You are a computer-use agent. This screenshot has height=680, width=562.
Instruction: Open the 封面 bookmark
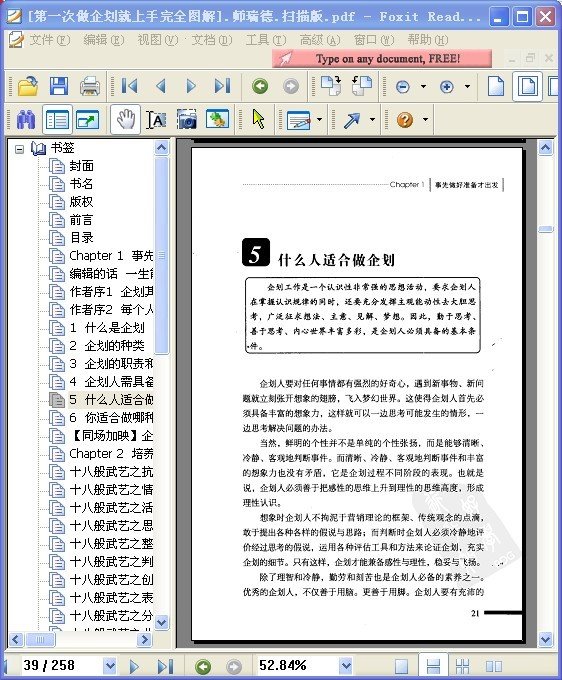click(82, 166)
